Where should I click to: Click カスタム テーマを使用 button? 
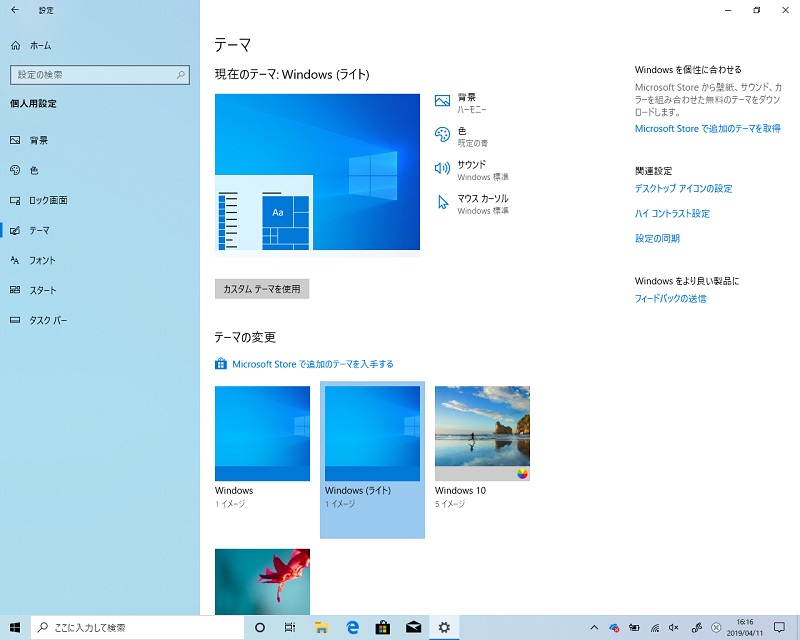(262, 289)
